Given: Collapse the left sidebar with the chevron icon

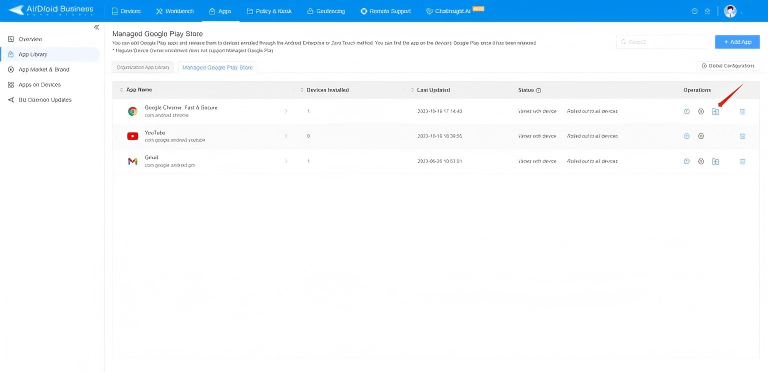Looking at the screenshot, I should 96,27.
